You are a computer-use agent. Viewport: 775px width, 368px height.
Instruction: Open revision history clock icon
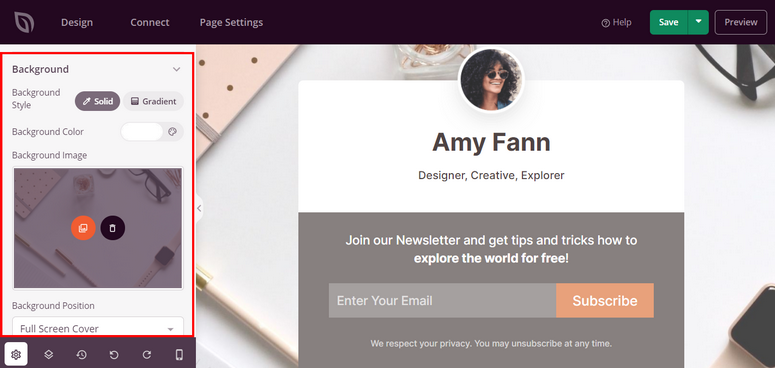81,354
